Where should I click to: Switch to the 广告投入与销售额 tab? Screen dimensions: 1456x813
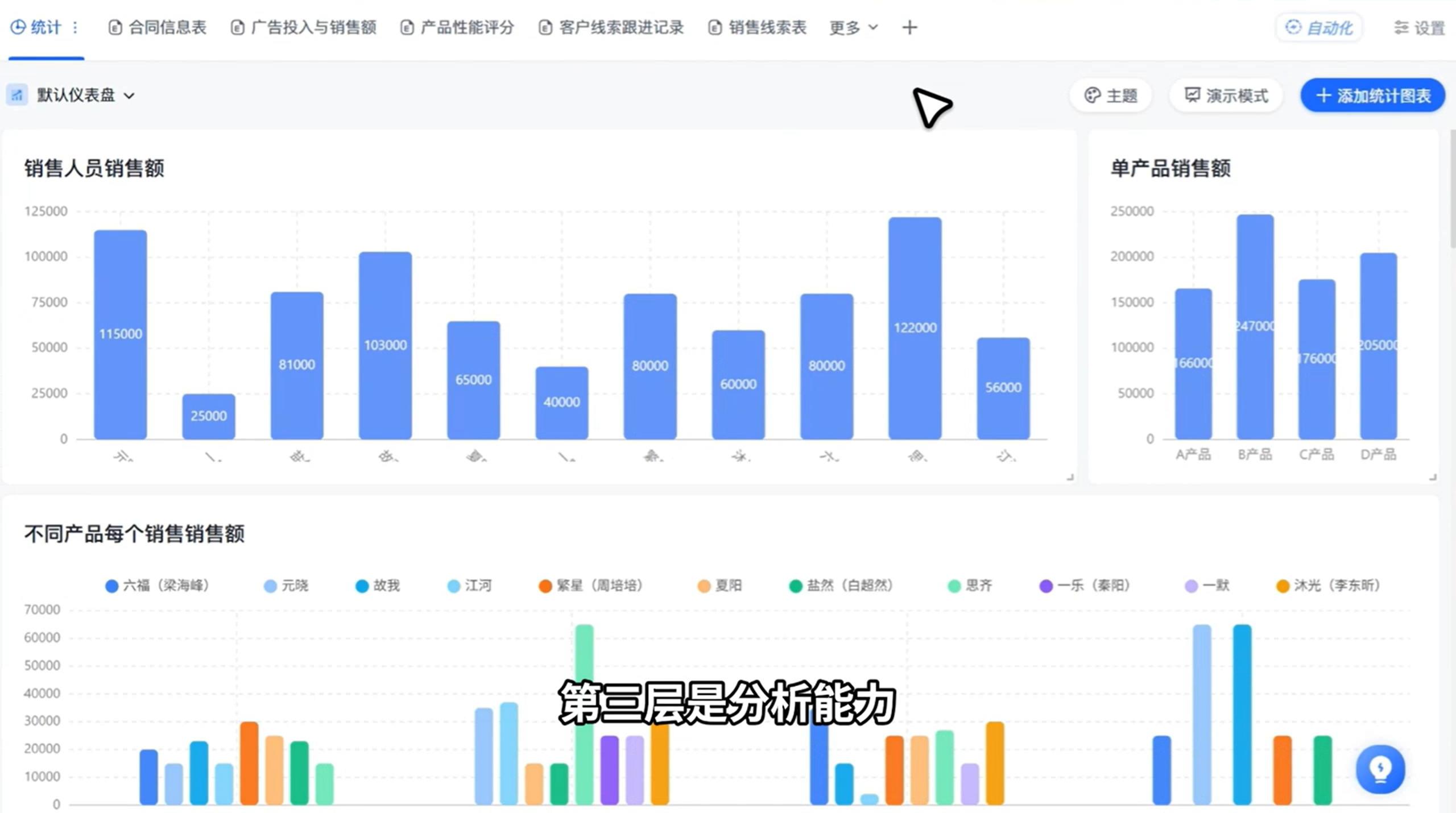[x=304, y=27]
